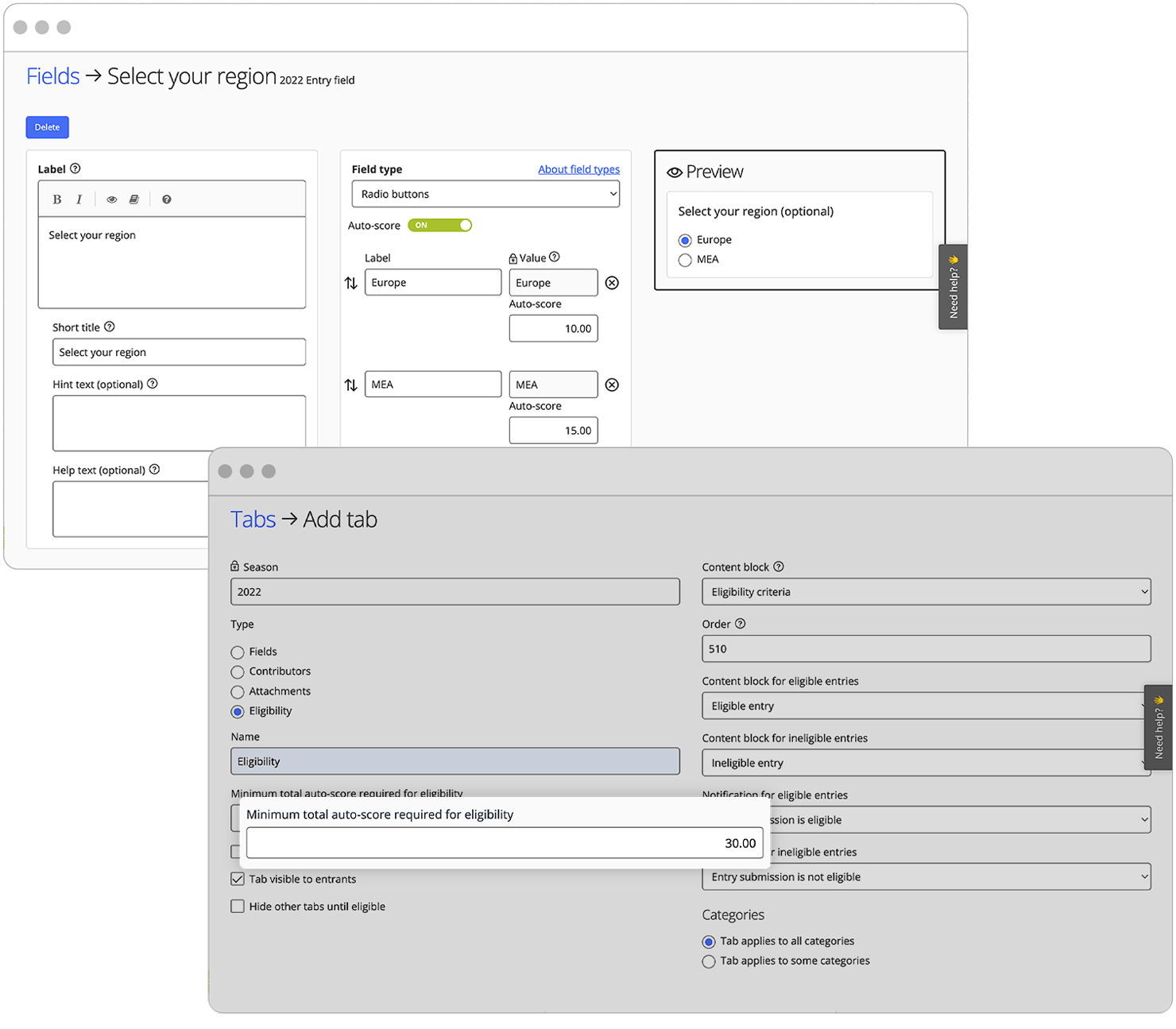Select Tab applies to some categories
The image size is (1176, 1029).
(x=708, y=961)
